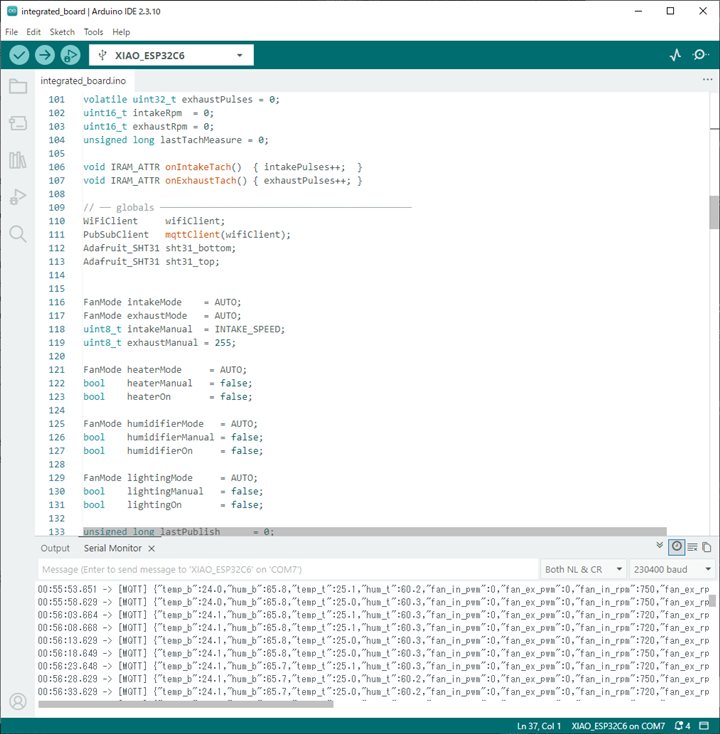Click XIAO_ESP32C6 on COM7 status entry
Screen dimensions: 720x734
tap(618, 726)
